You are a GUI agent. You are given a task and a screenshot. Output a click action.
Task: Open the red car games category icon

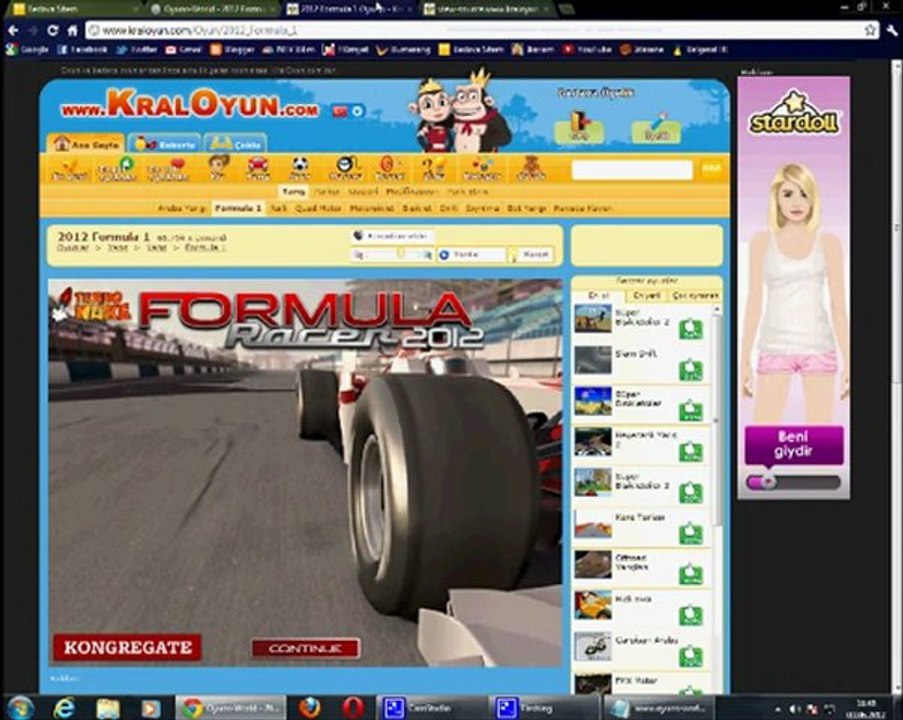pos(257,169)
